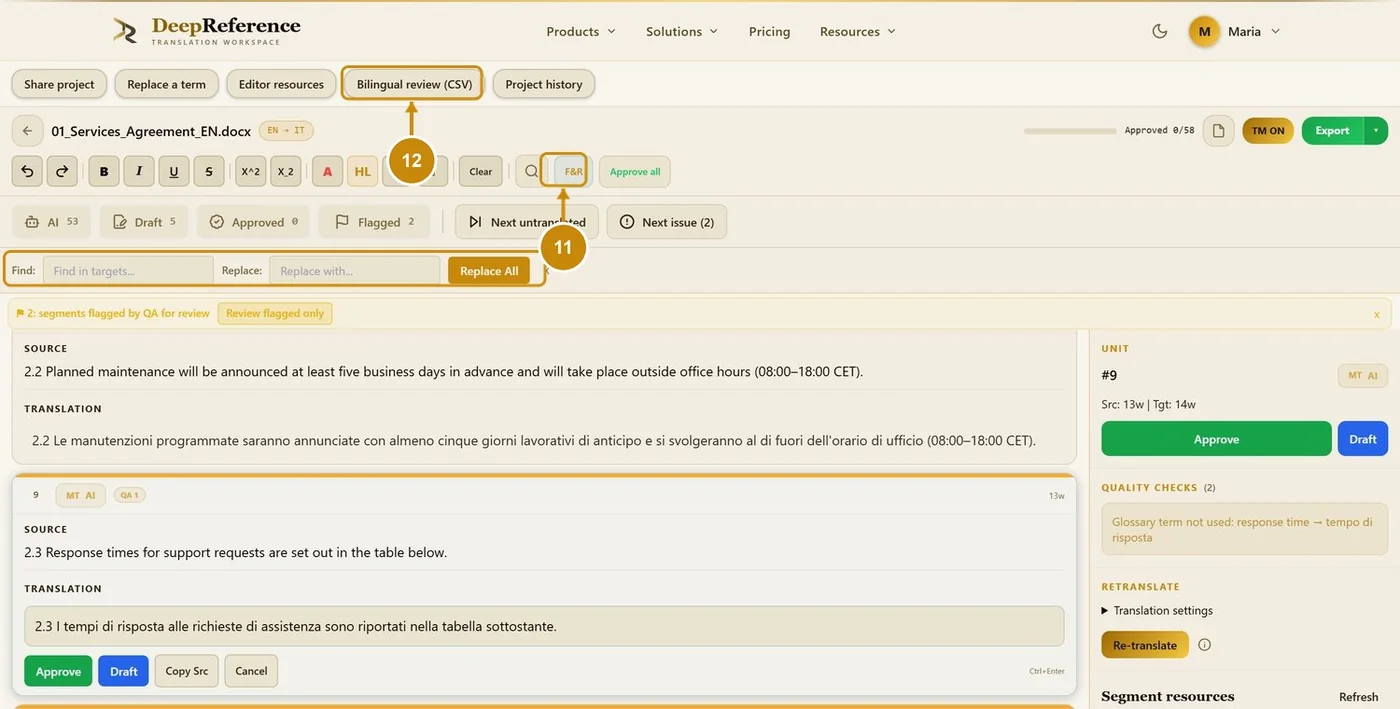The image size is (1400, 709).
Task: Expand the Solutions menu
Action: (682, 31)
